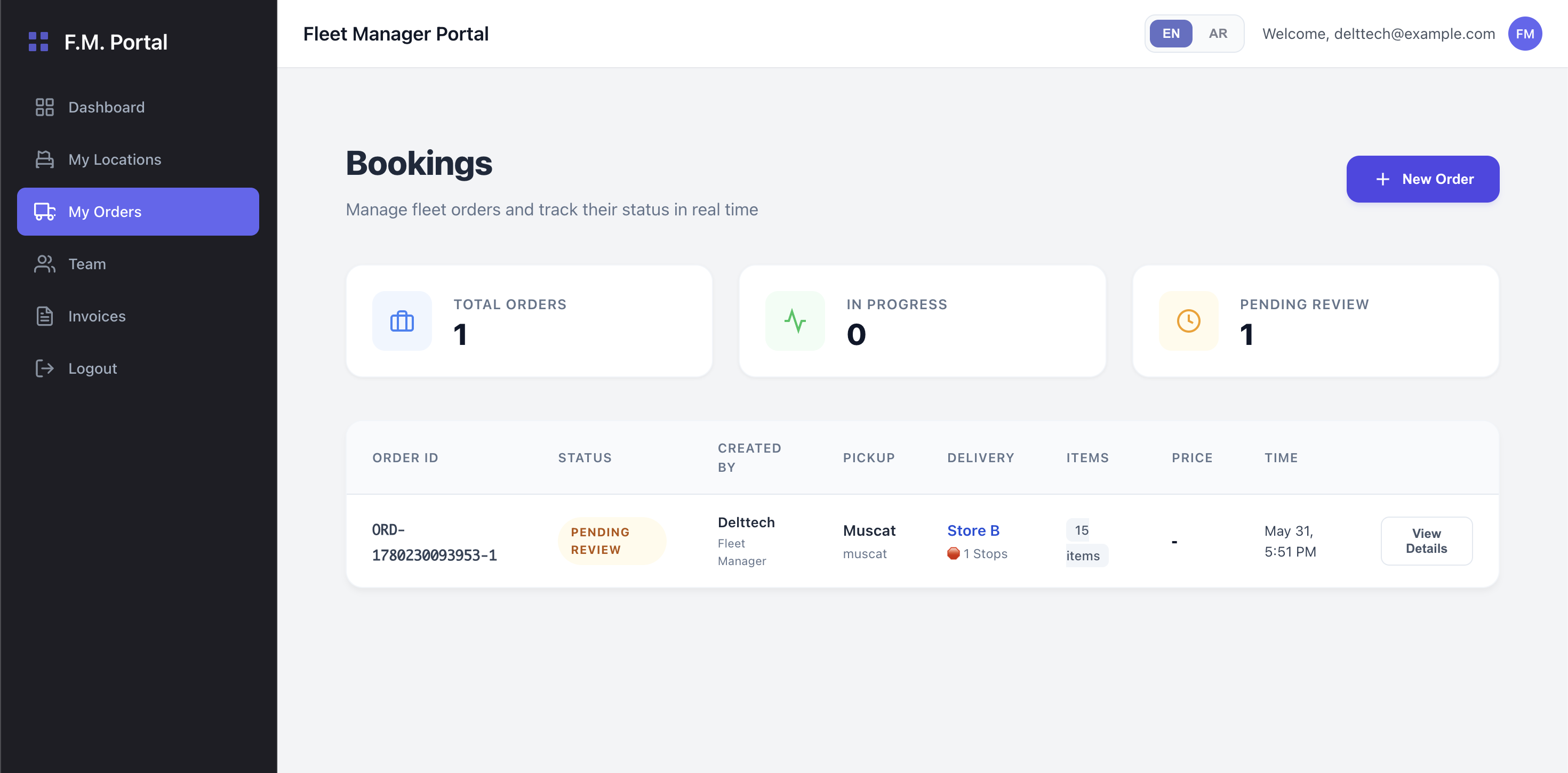Click the PICKUP column header
This screenshot has width=1568, height=773.
tap(869, 458)
